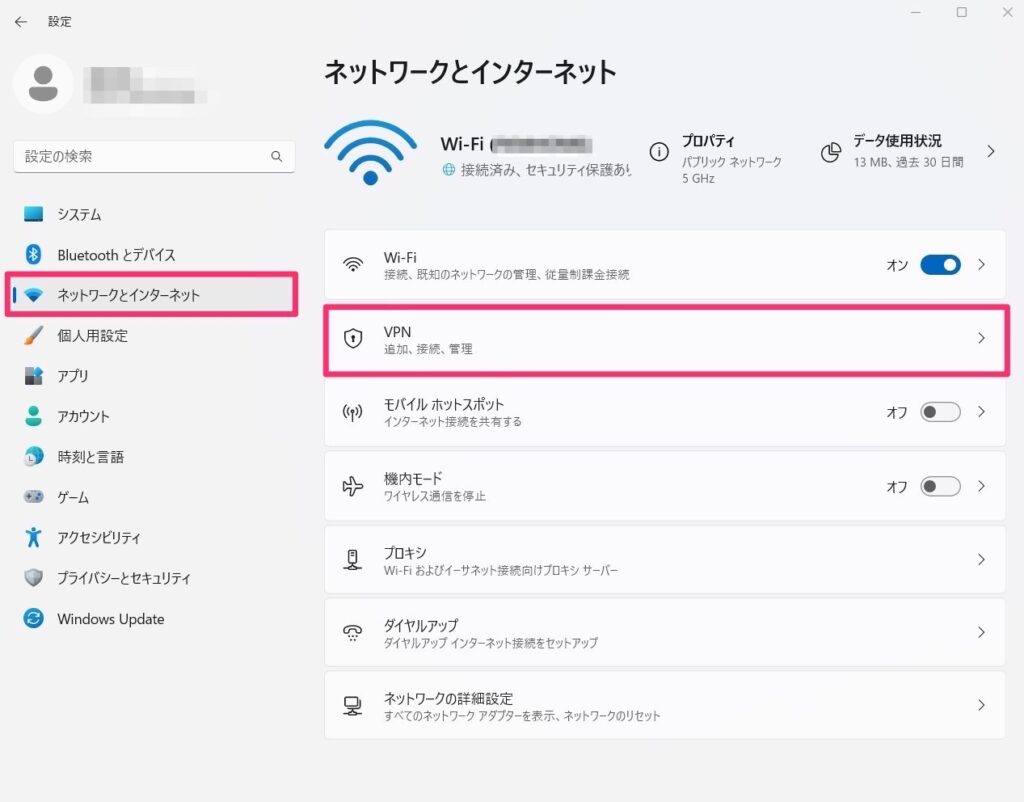
Task: Turn on the airplane mode toggle
Action: coord(940,486)
